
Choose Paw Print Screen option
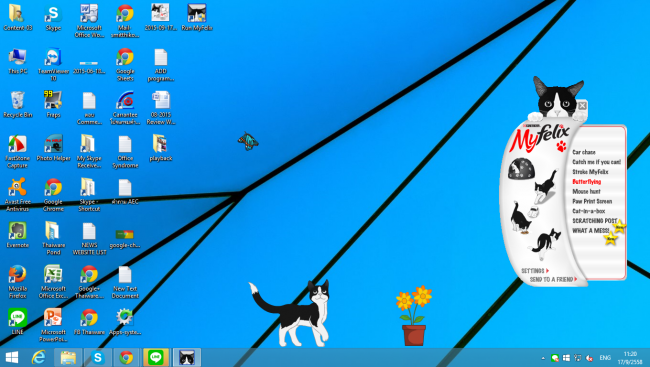point(592,201)
